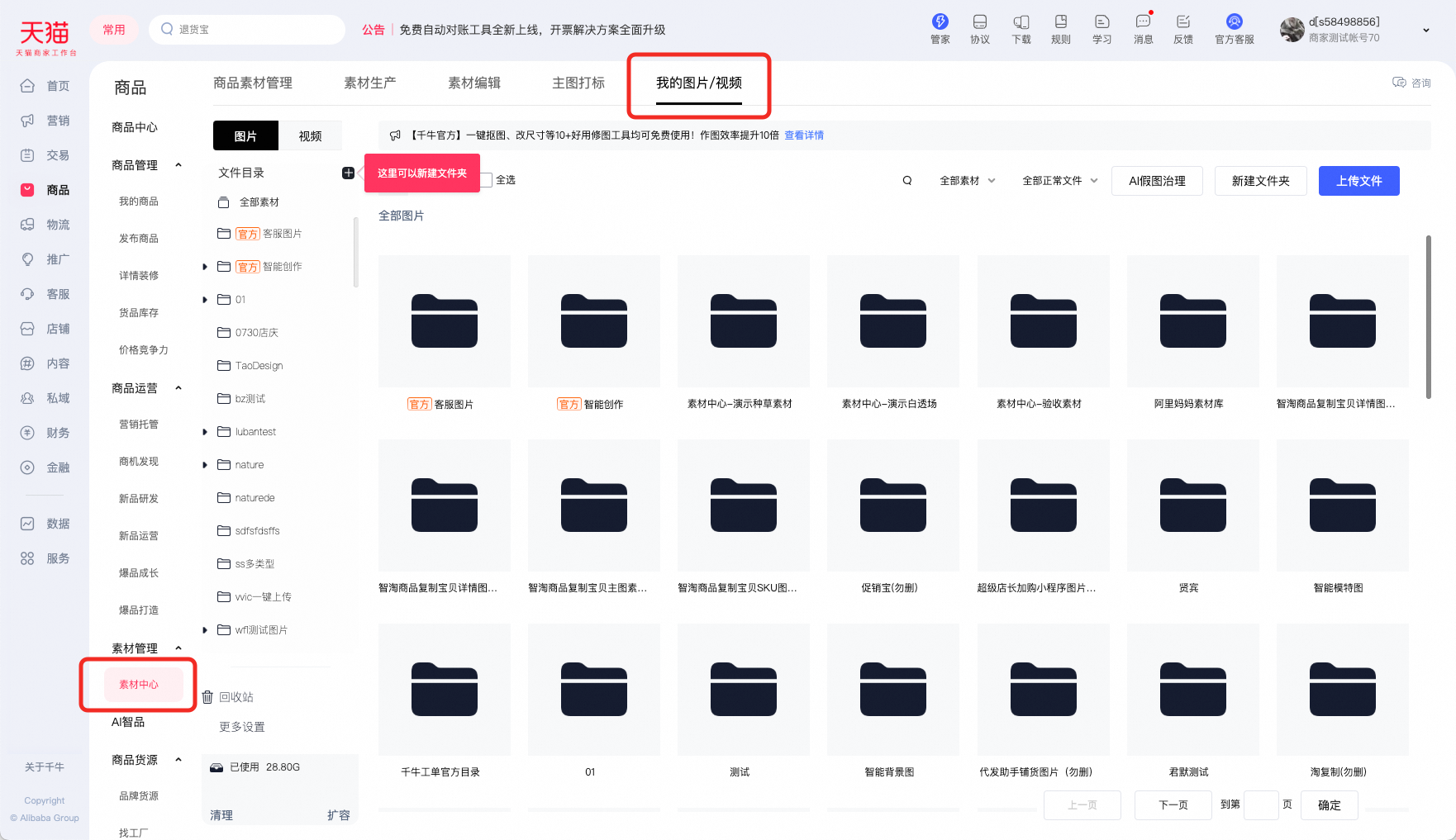Open the 智能背景图 folder thumbnail
This screenshot has width=1456, height=840.
(893, 690)
